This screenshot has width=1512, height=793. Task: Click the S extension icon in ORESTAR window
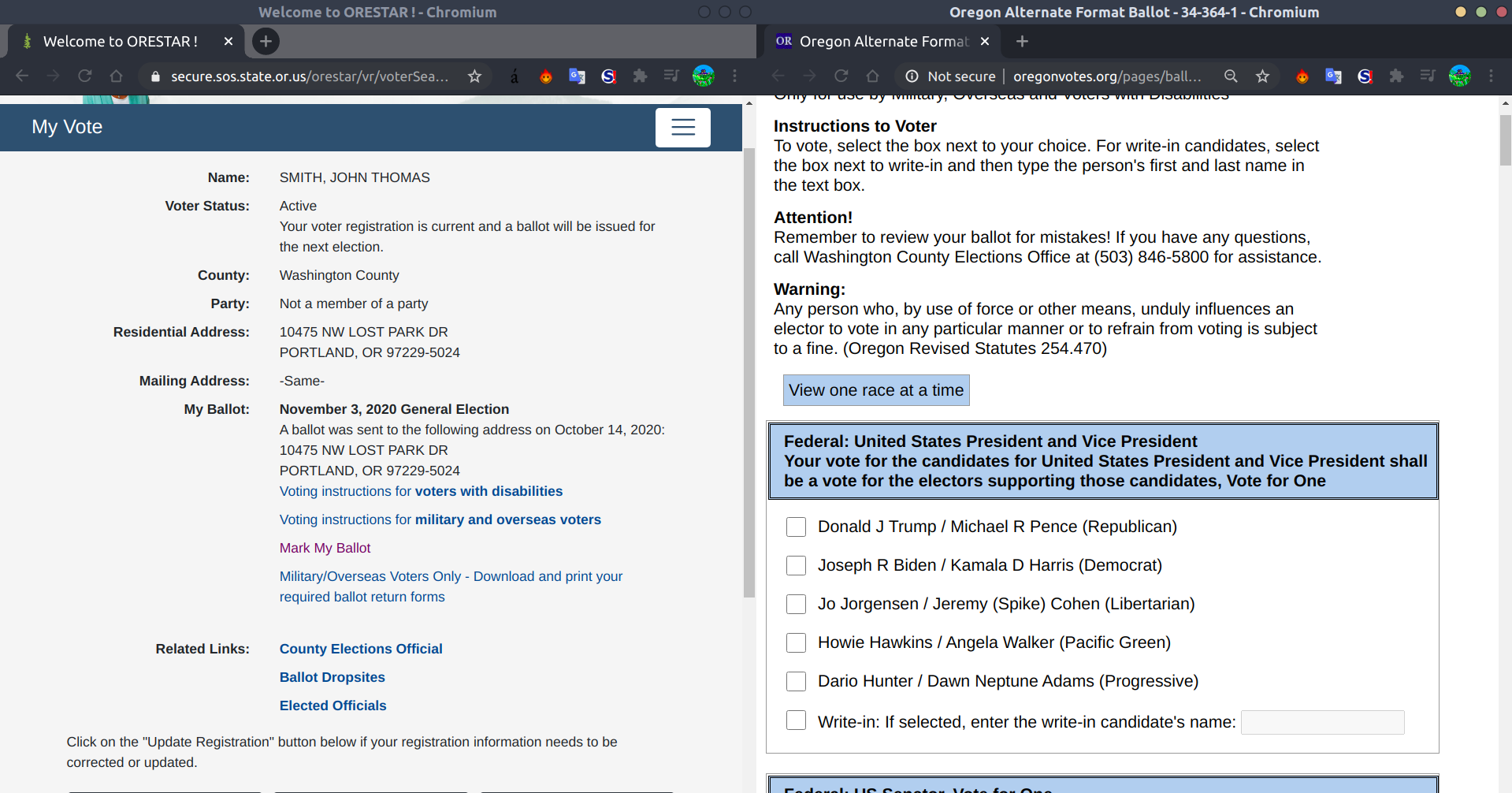(608, 76)
